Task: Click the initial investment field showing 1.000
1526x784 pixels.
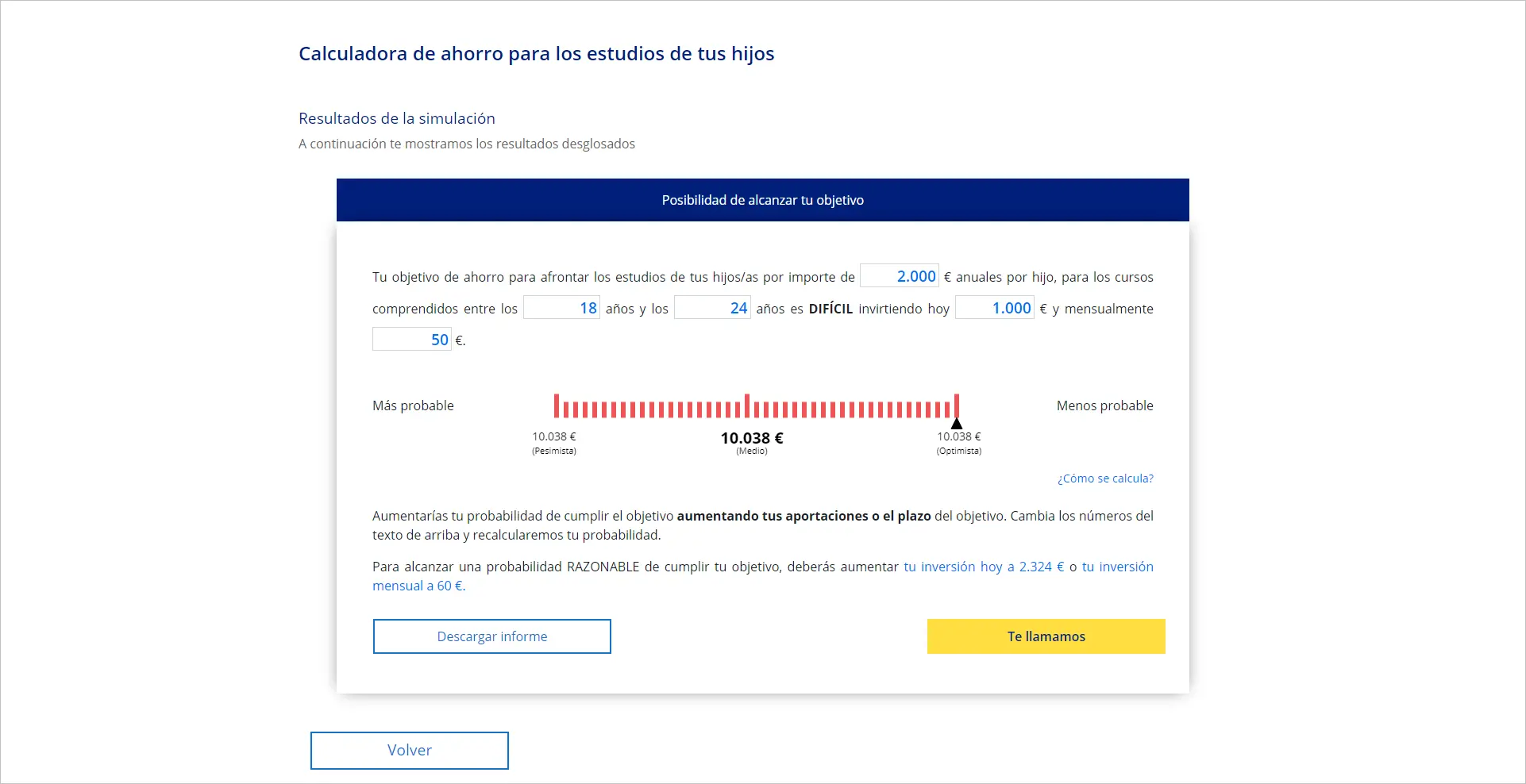Action: pos(994,308)
